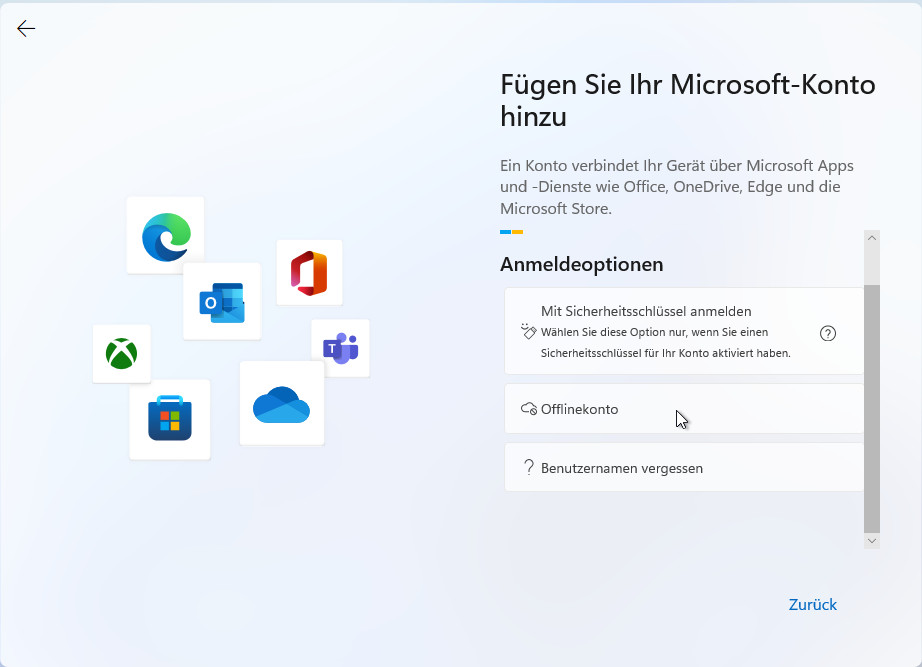The height and width of the screenshot is (667, 922).
Task: Click the cloud icon next to Offlinekonto
Action: click(x=529, y=409)
